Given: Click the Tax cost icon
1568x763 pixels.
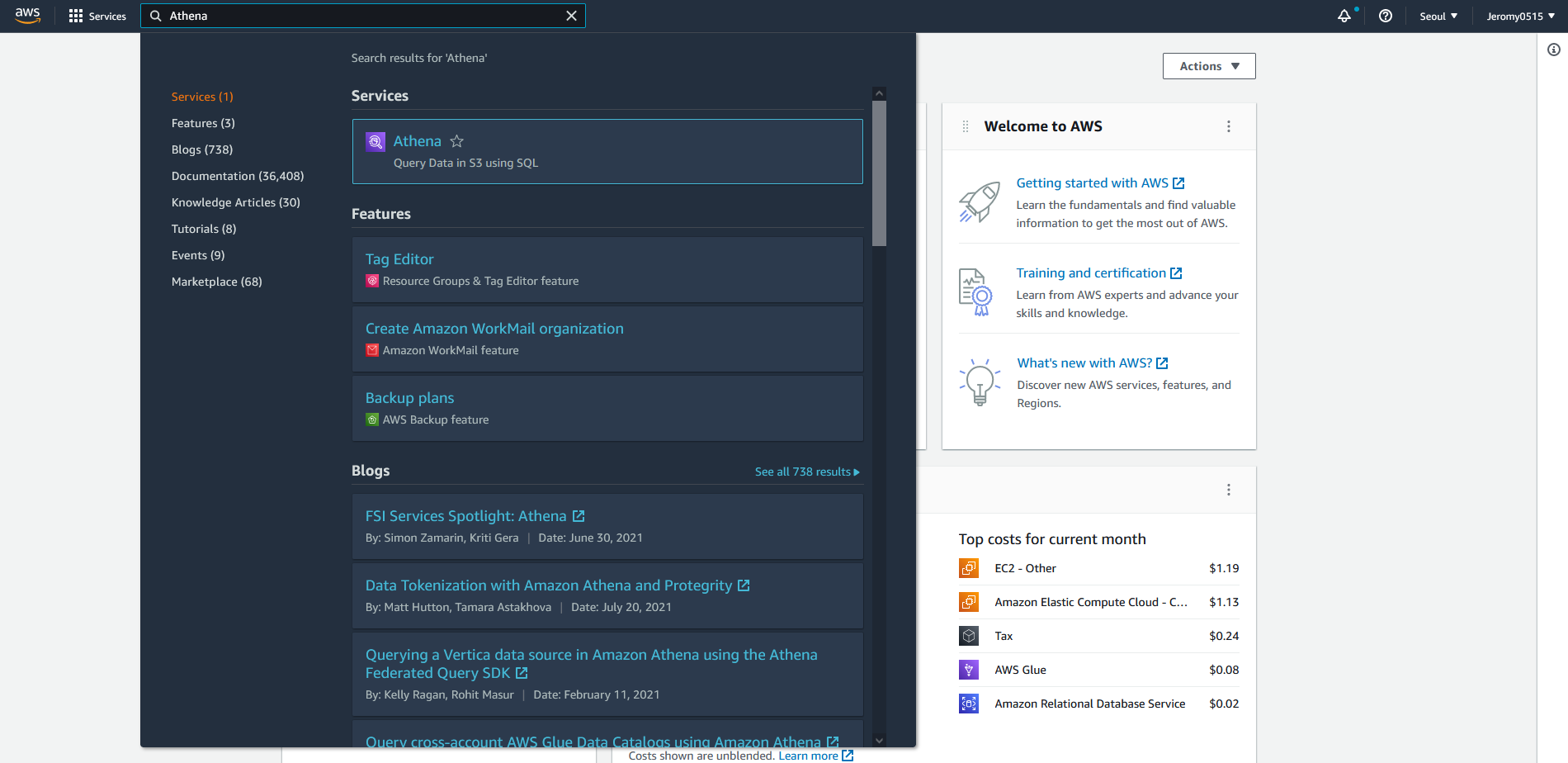Looking at the screenshot, I should tap(969, 636).
